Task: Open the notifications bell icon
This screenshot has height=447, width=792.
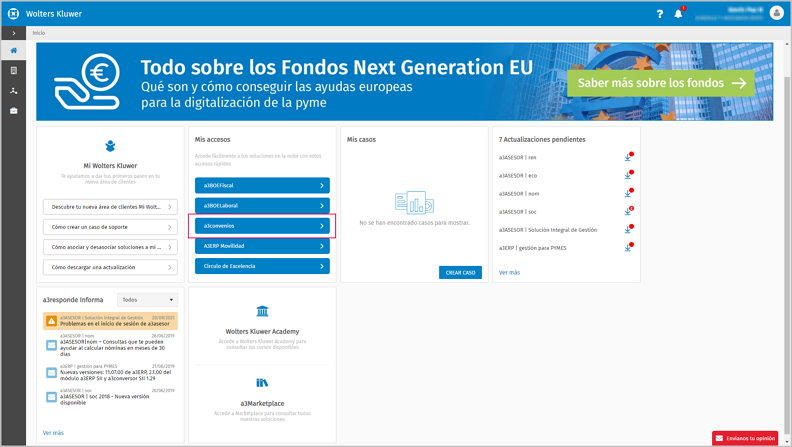Action: pos(678,14)
